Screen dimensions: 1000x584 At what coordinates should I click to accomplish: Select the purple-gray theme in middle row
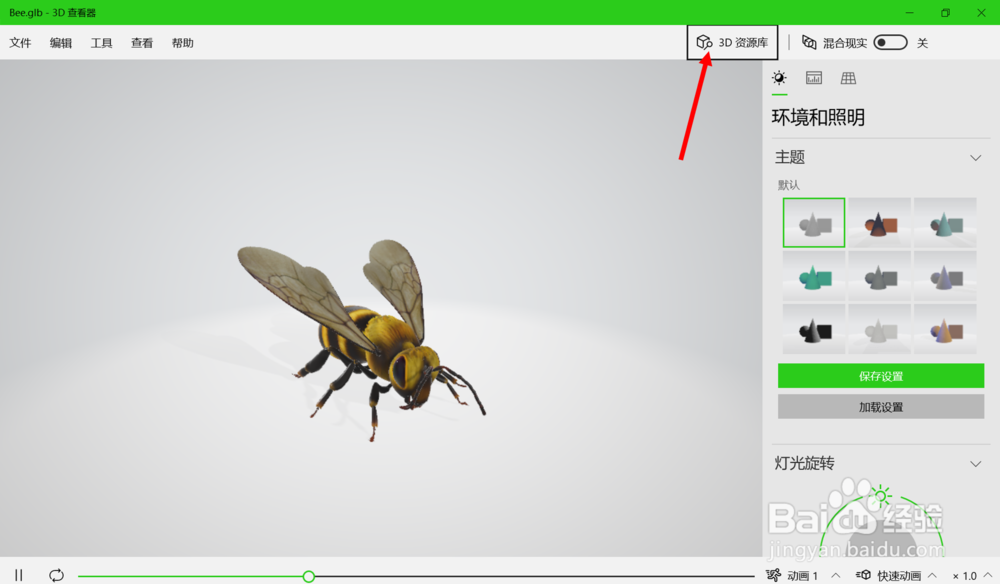tap(945, 275)
